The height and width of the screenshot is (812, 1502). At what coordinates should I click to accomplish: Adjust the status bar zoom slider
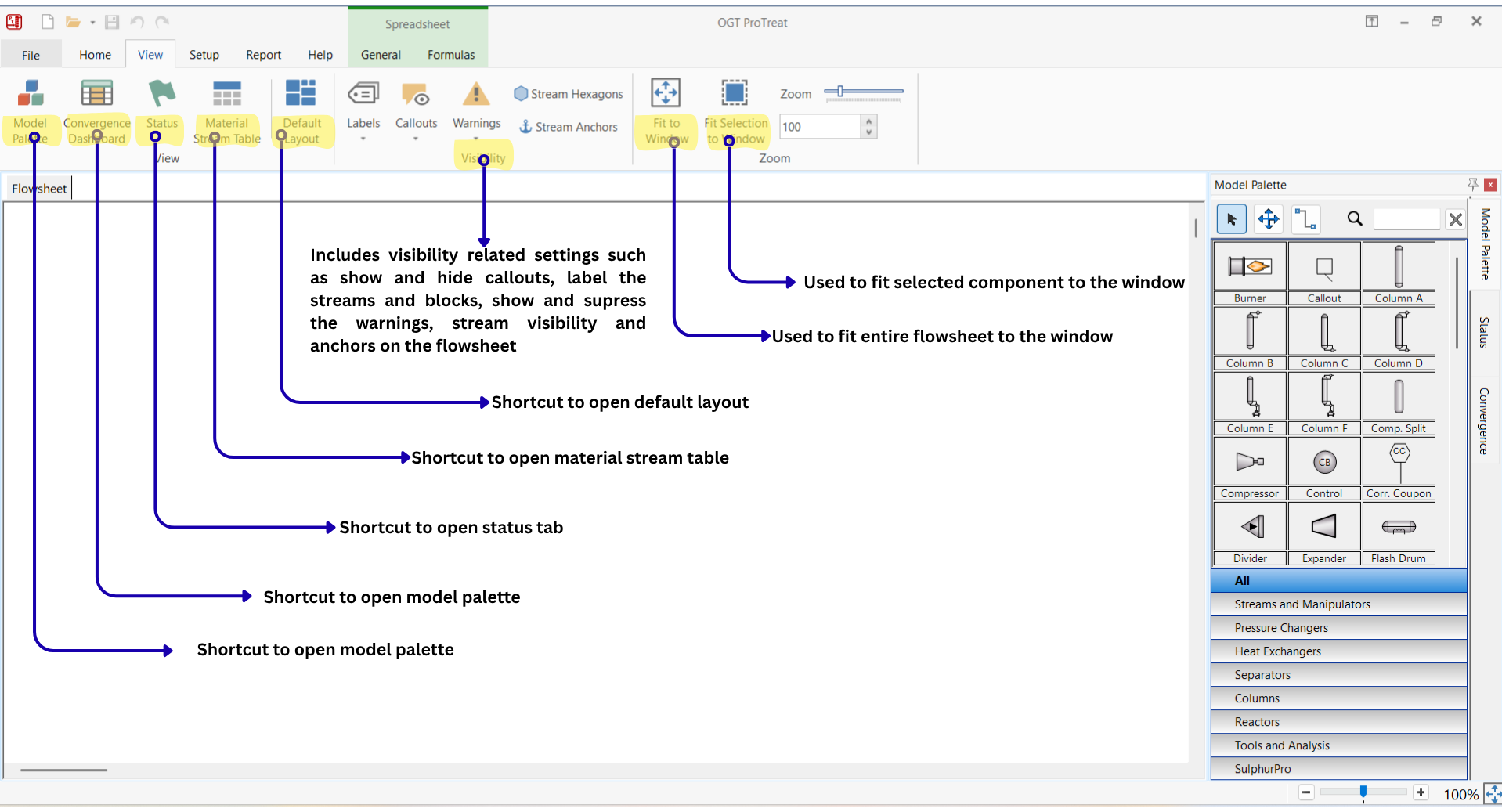[x=1363, y=792]
